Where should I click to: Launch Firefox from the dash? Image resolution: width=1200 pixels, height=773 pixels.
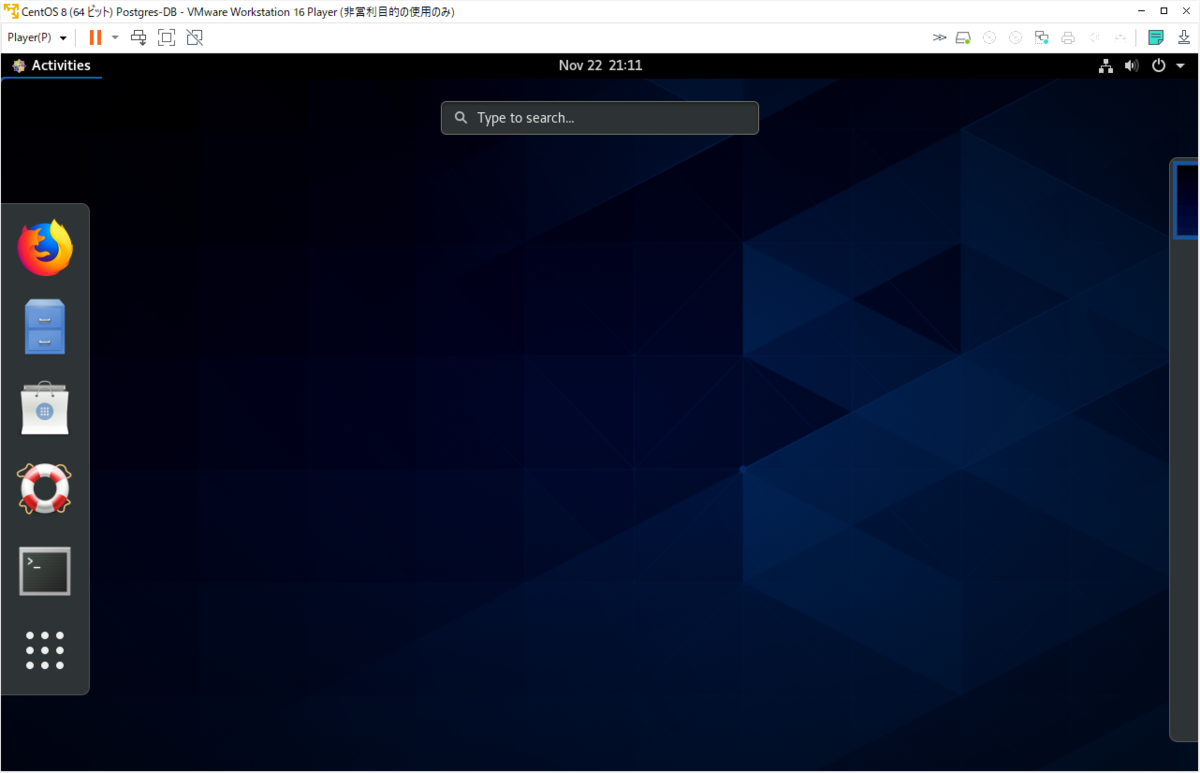click(x=45, y=248)
